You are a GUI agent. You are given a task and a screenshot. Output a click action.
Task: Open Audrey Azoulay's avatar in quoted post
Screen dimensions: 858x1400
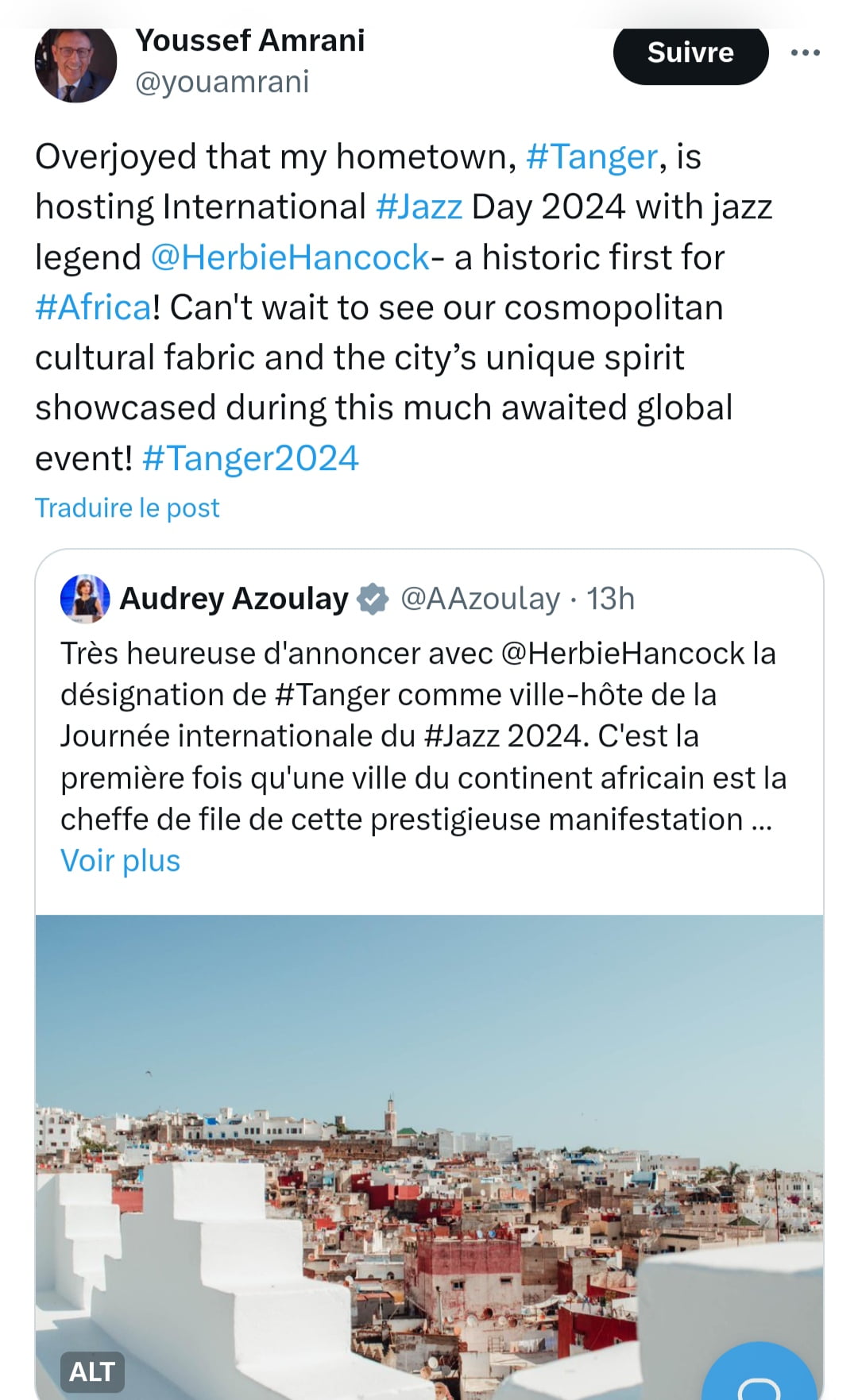click(x=85, y=599)
